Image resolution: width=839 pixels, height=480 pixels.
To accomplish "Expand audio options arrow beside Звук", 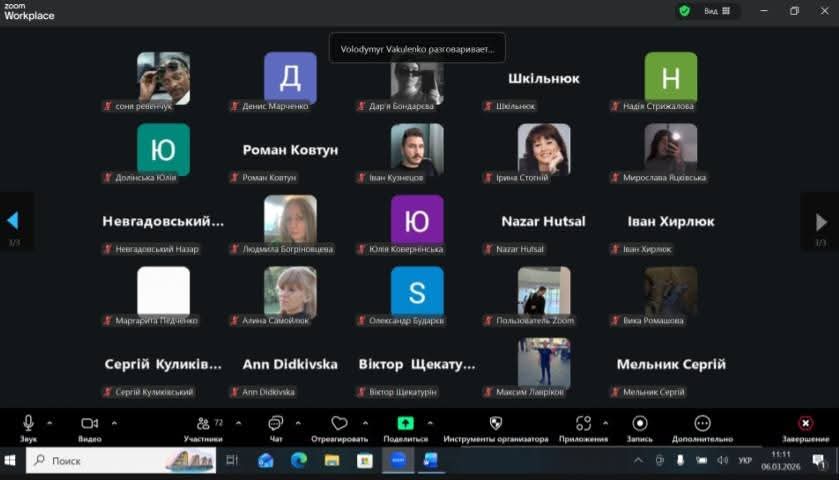I will [x=50, y=422].
